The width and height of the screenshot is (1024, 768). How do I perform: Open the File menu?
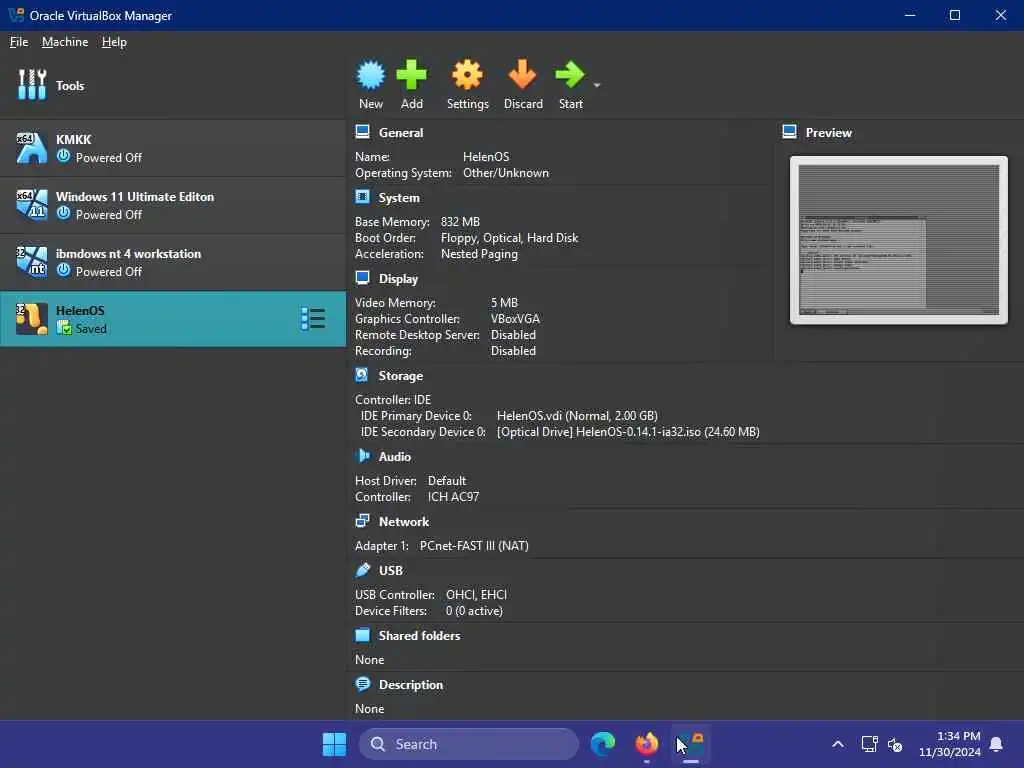(x=19, y=42)
